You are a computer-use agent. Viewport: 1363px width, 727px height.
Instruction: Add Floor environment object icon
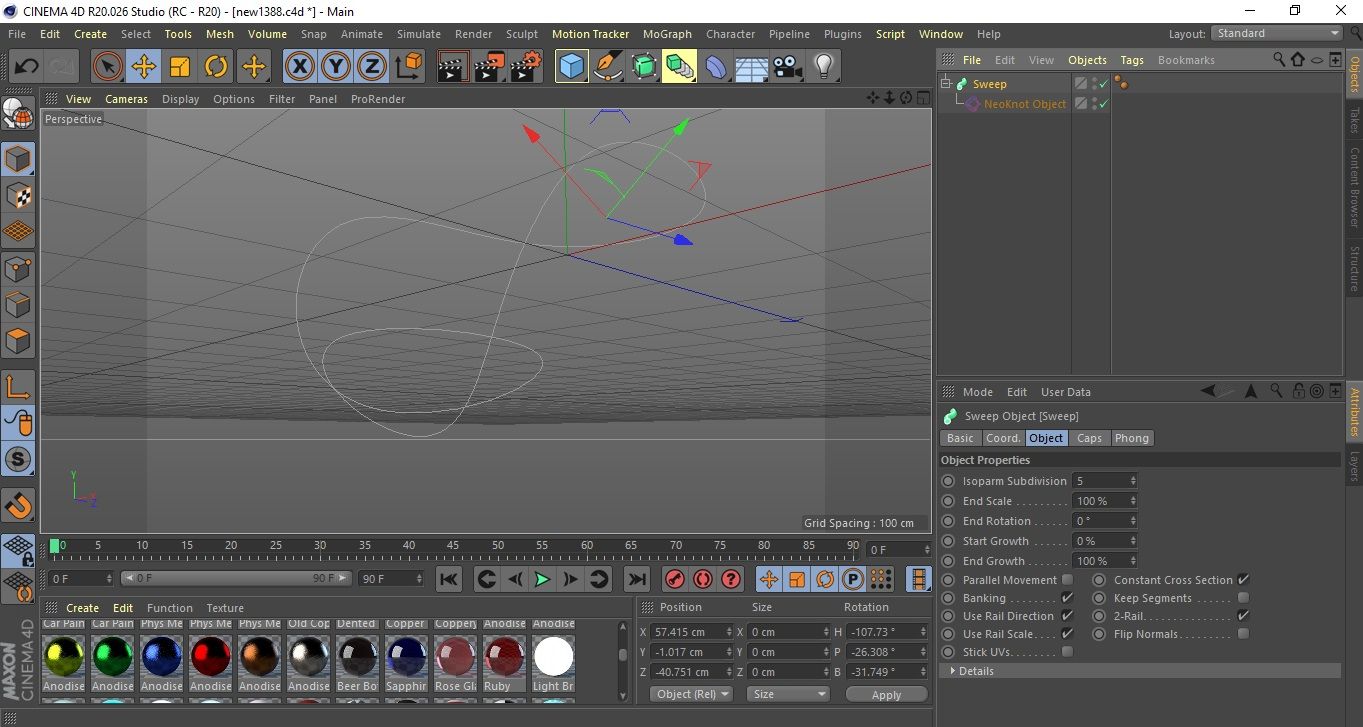751,67
